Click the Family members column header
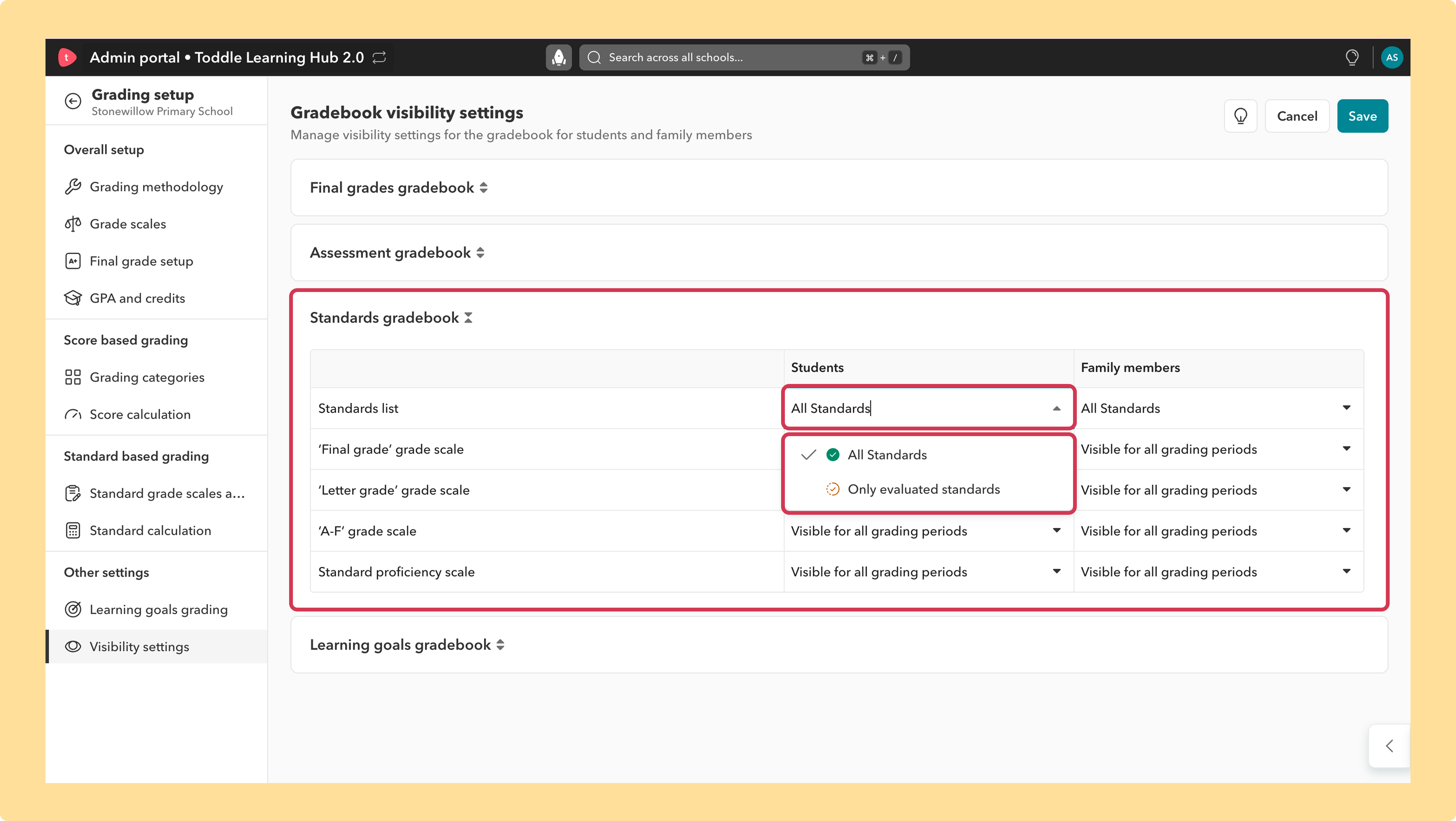This screenshot has height=821, width=1456. point(1130,368)
